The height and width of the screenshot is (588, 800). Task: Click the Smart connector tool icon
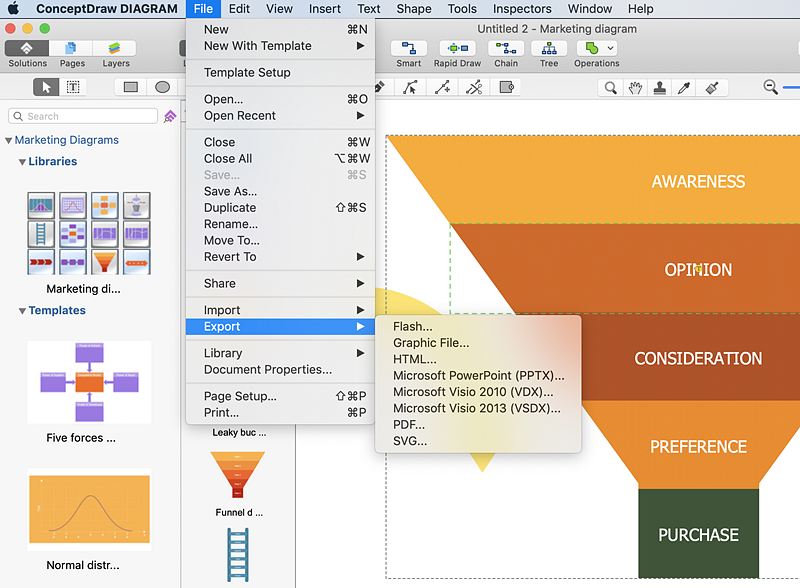click(x=408, y=48)
